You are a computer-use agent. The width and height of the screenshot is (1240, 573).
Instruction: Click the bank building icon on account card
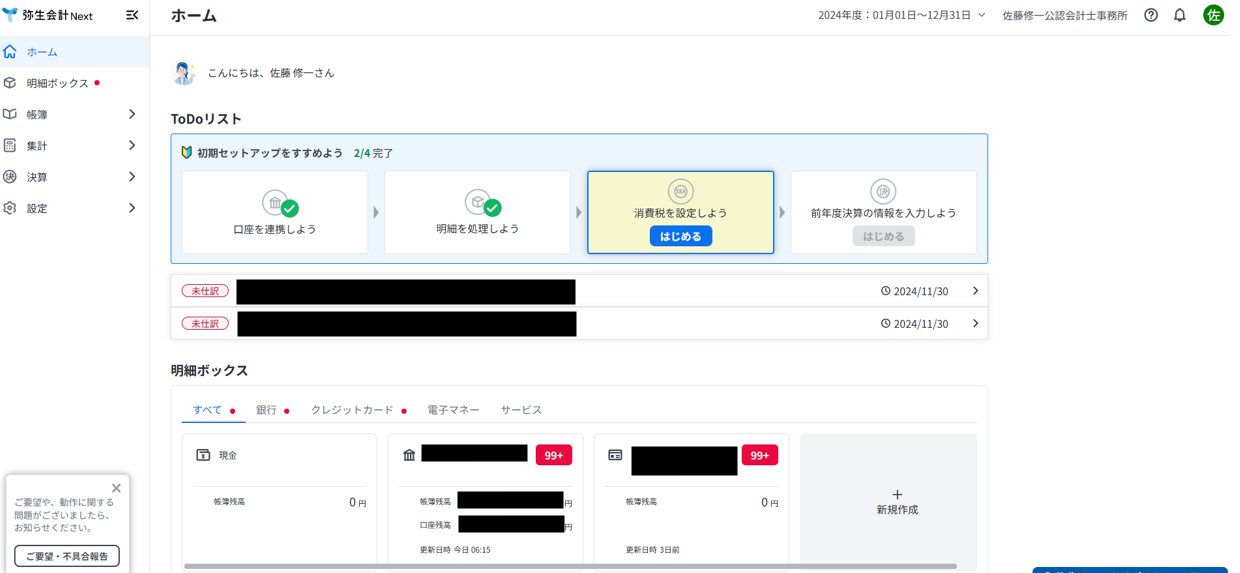(409, 455)
